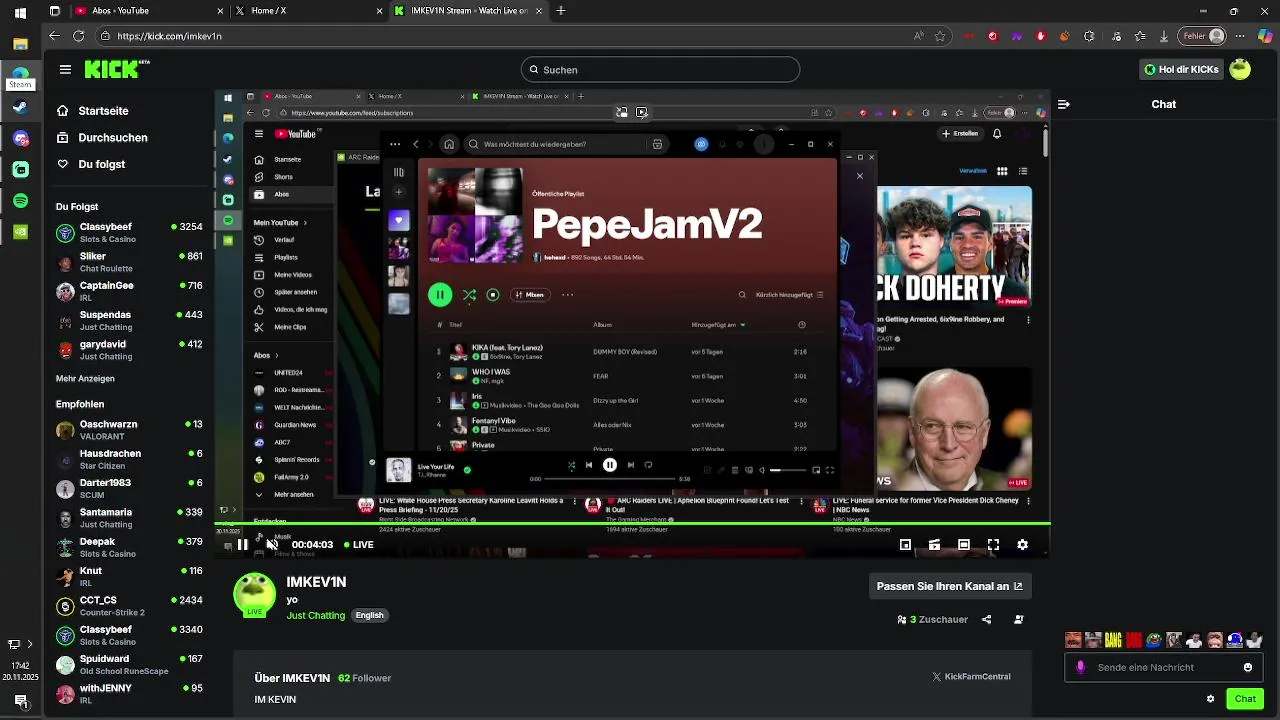Click into the Sende eine Nachricht field

tap(1165, 667)
